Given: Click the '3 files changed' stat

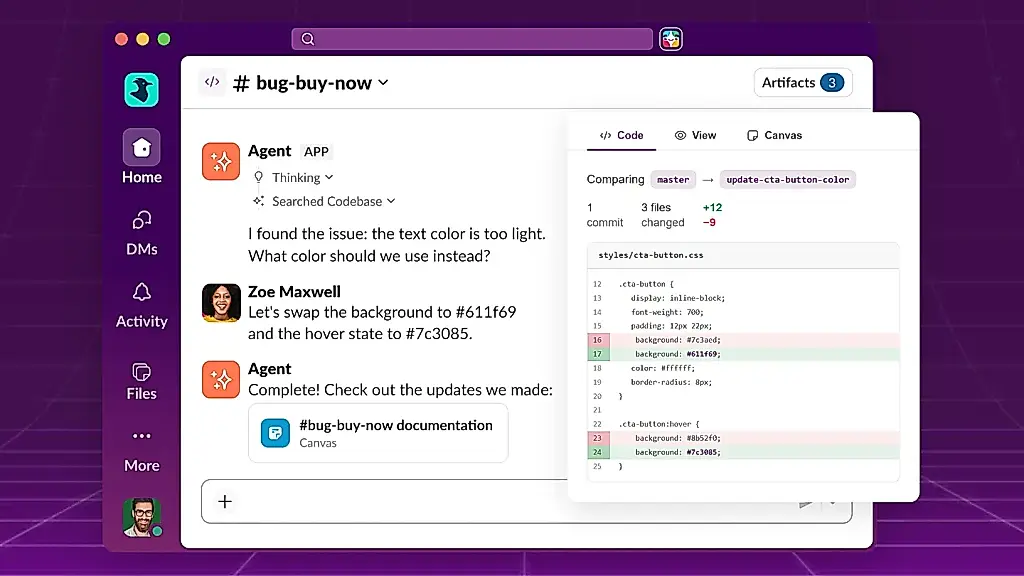Looking at the screenshot, I should coord(662,215).
